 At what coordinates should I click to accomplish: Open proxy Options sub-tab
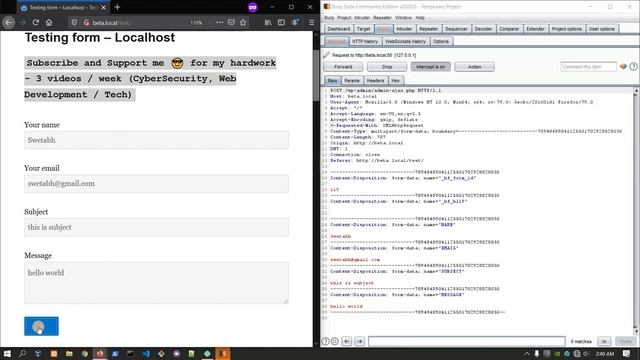click(x=441, y=41)
